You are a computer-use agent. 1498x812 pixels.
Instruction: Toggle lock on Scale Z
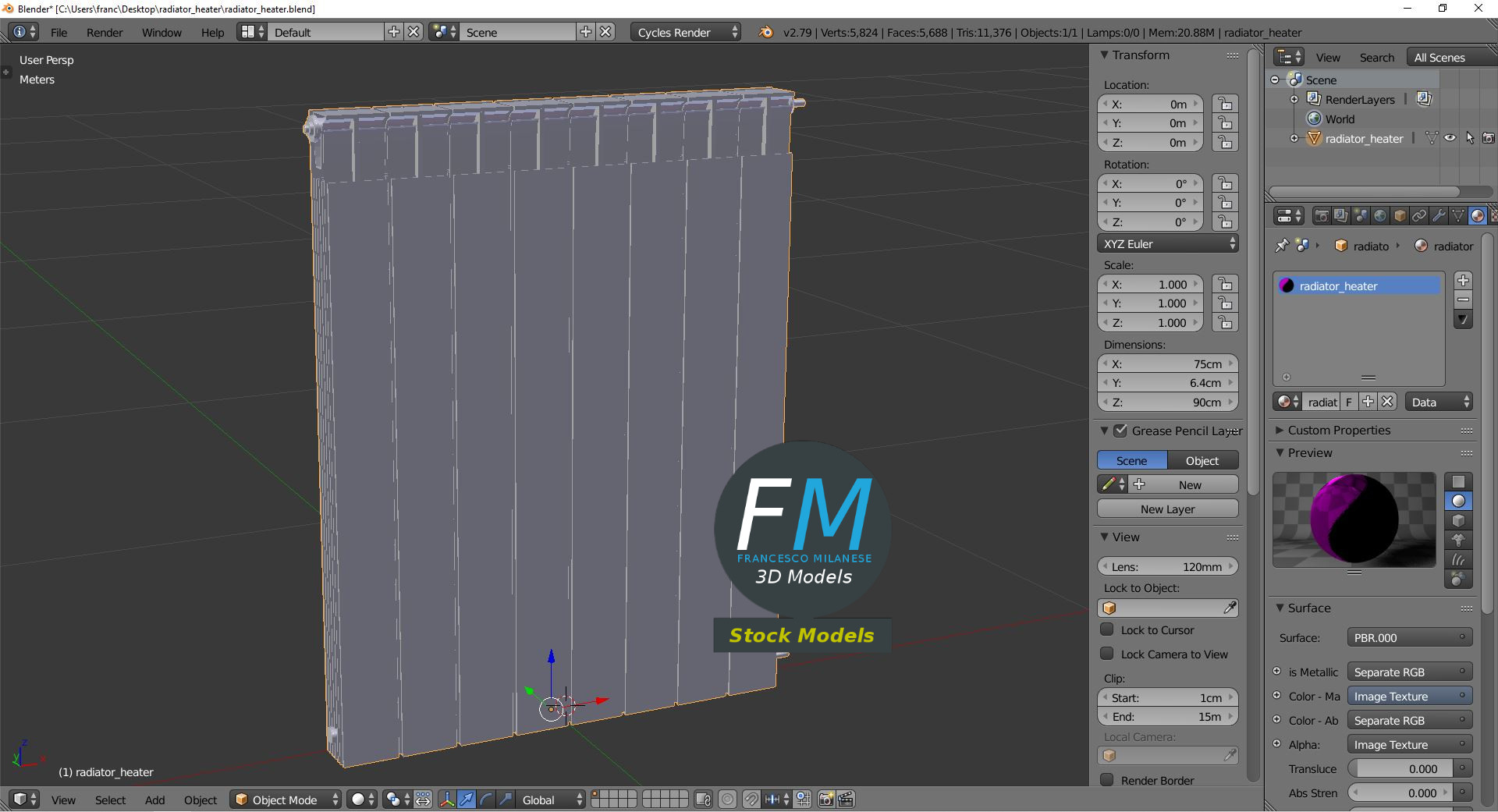[x=1226, y=322]
